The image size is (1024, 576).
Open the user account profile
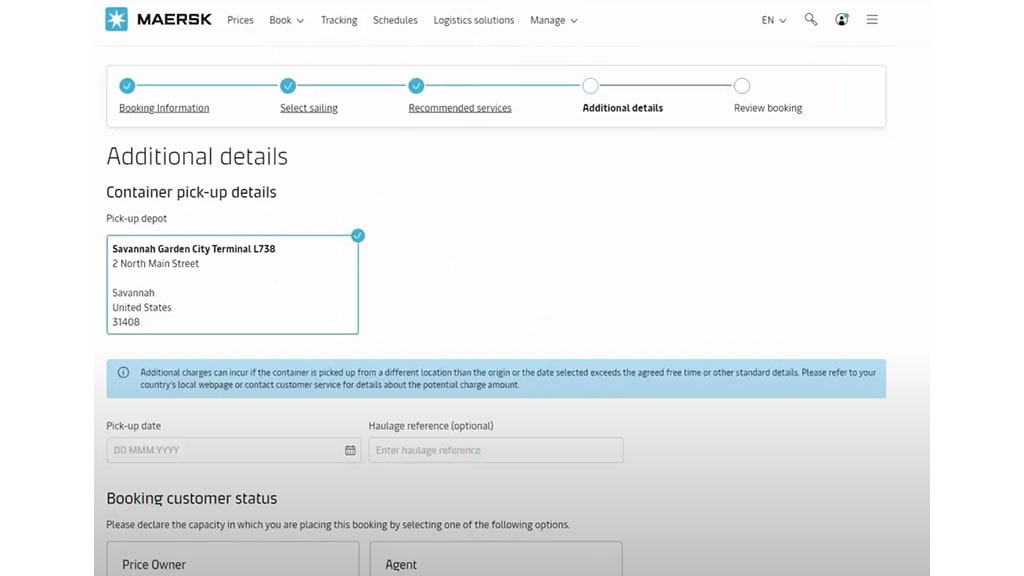click(841, 19)
